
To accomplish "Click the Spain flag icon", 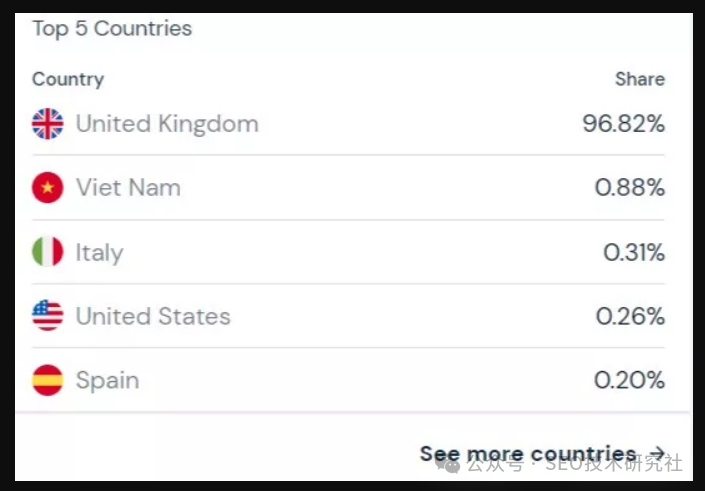I will (47, 380).
